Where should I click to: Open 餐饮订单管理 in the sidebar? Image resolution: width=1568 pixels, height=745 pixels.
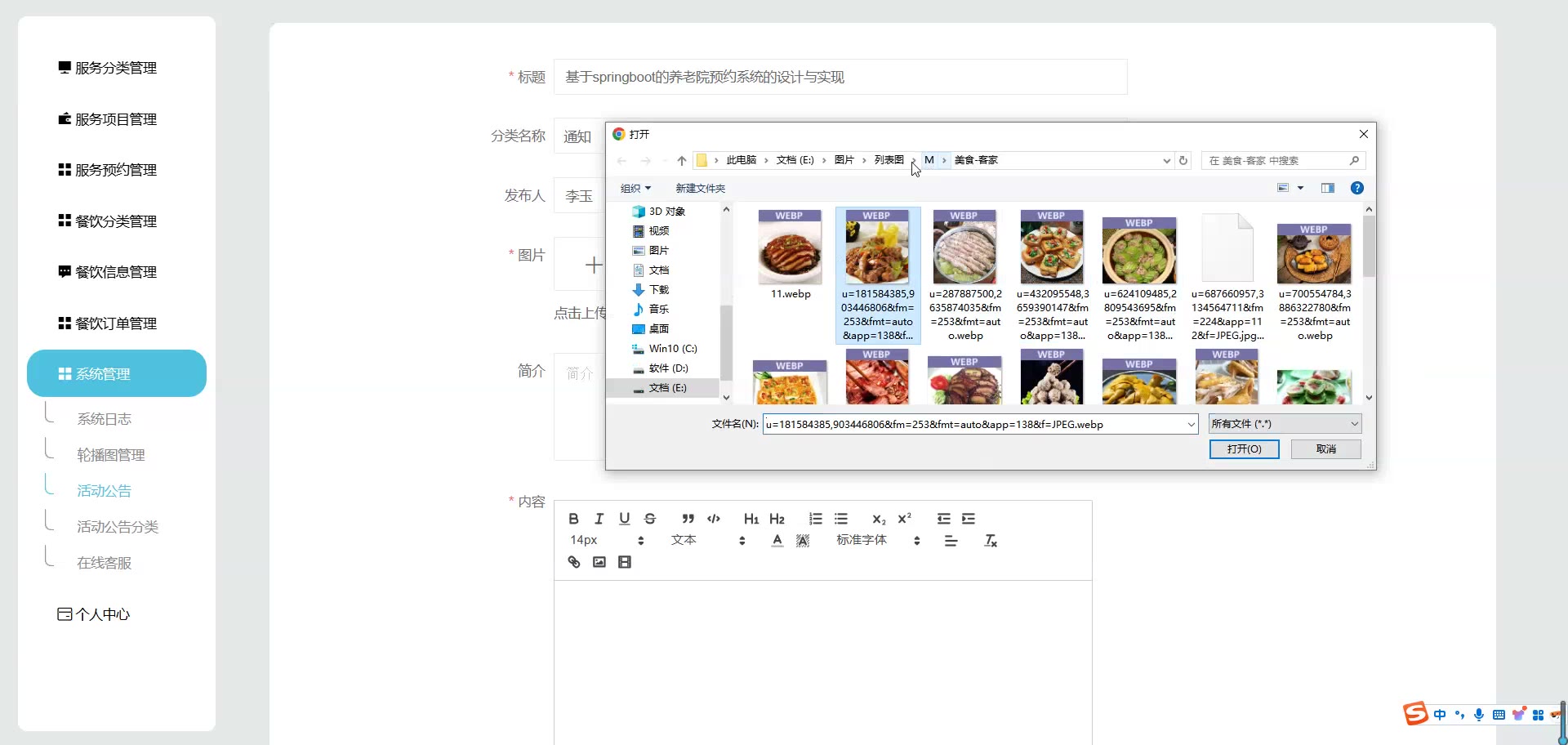coord(116,323)
